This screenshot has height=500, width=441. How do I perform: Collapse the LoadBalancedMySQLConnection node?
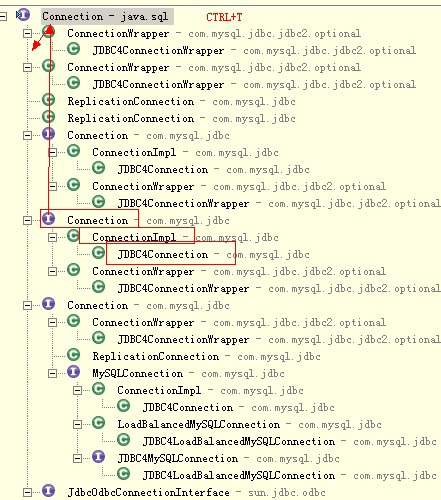click(x=77, y=424)
